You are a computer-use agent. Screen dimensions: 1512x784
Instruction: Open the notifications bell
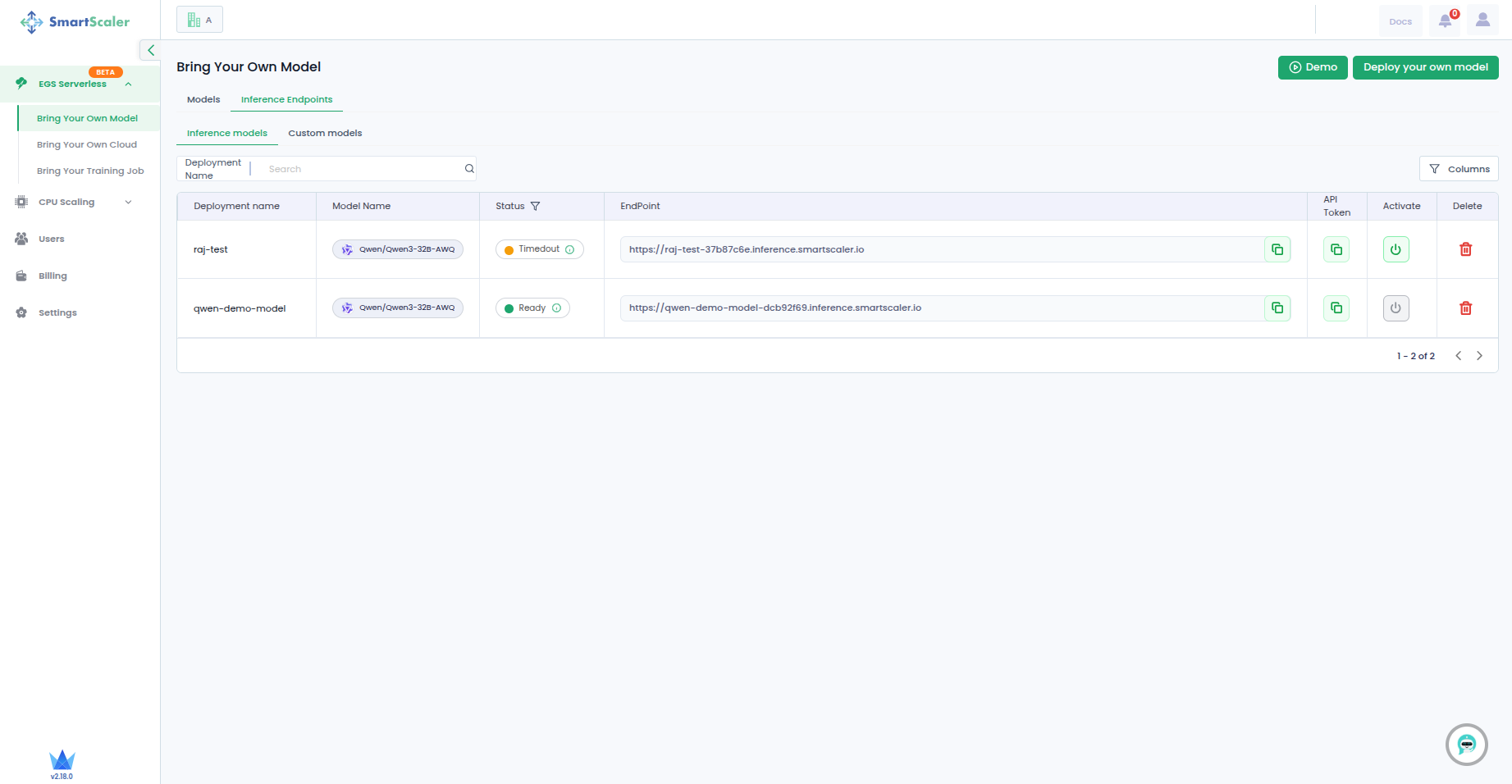pyautogui.click(x=1446, y=21)
